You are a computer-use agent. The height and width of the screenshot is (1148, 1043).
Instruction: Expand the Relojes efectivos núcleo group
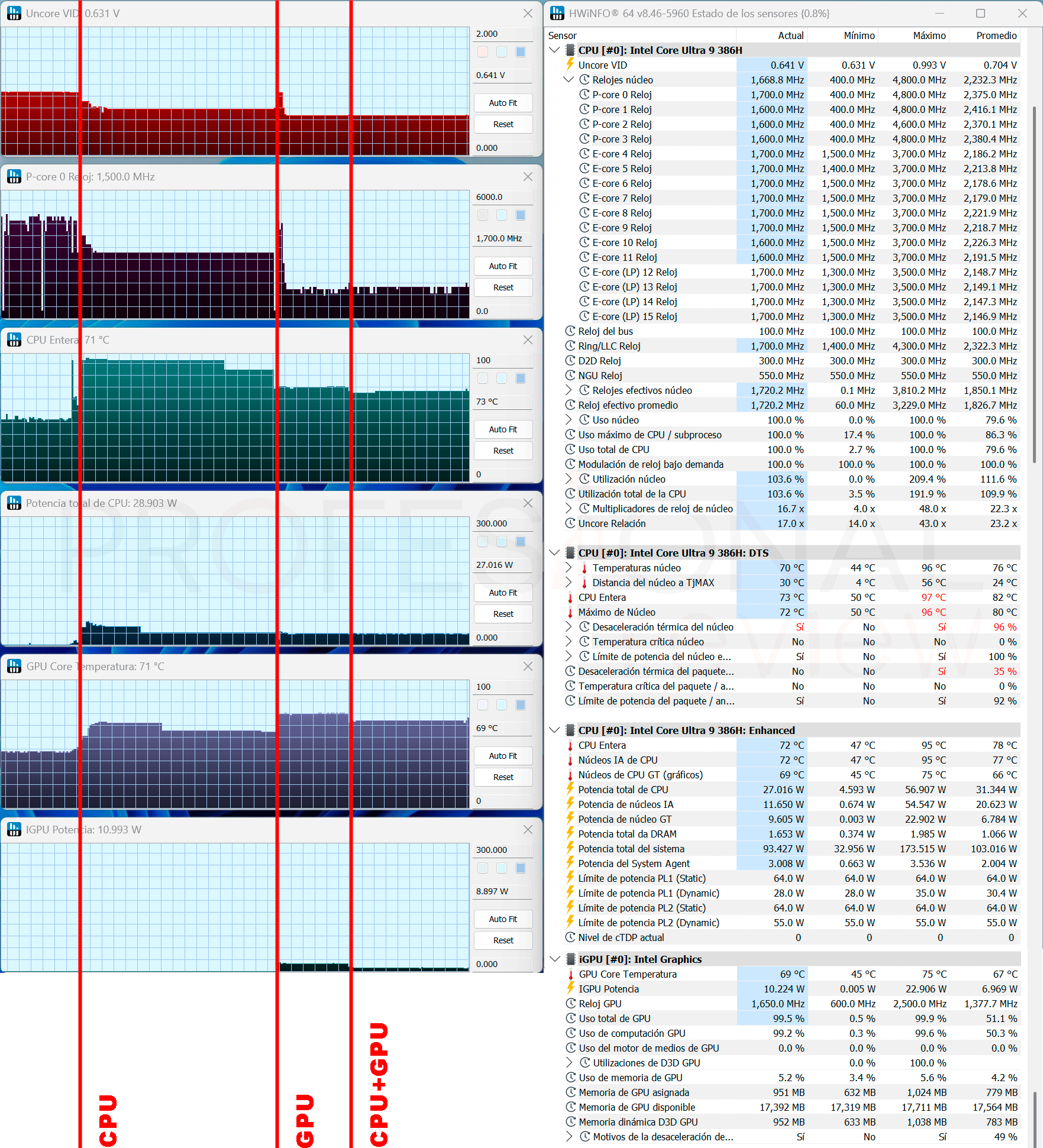(569, 390)
